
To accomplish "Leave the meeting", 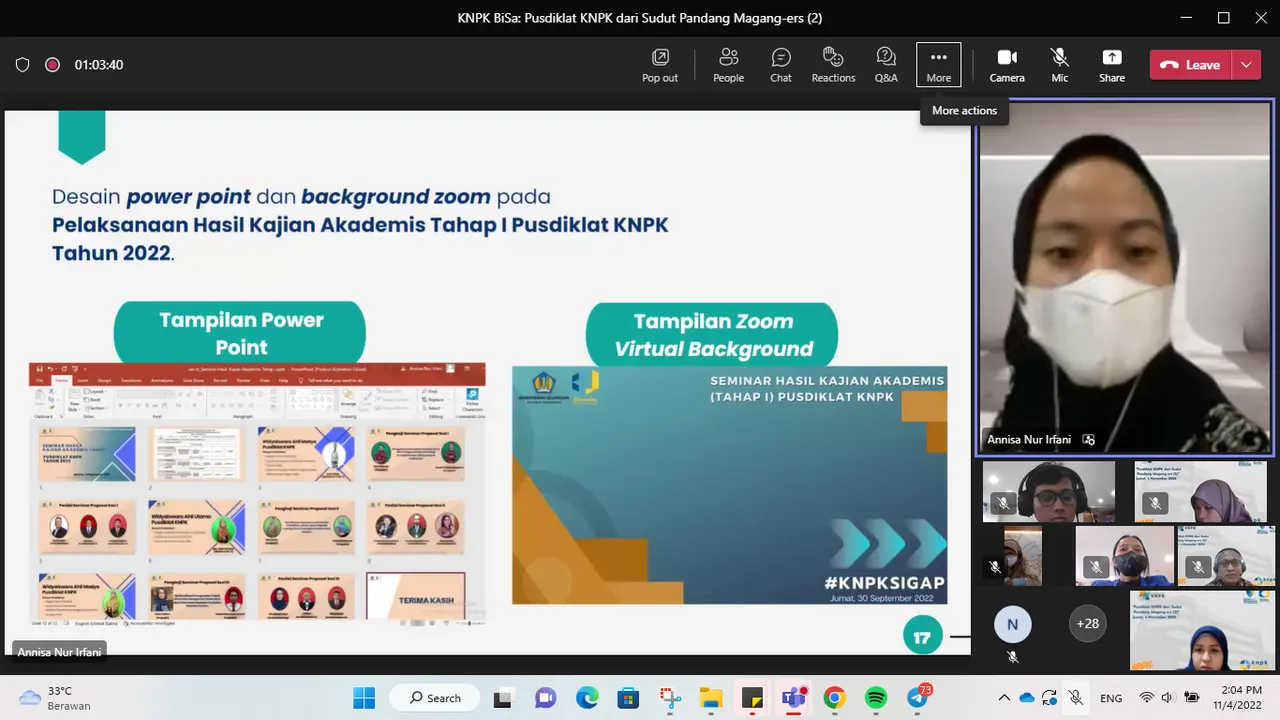I will pos(1190,65).
